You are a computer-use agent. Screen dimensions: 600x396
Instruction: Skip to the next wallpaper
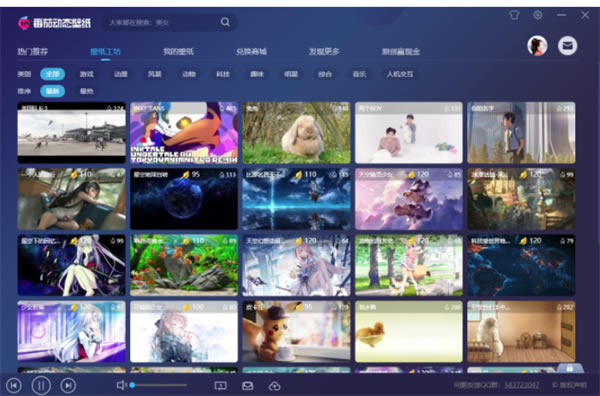(x=68, y=385)
